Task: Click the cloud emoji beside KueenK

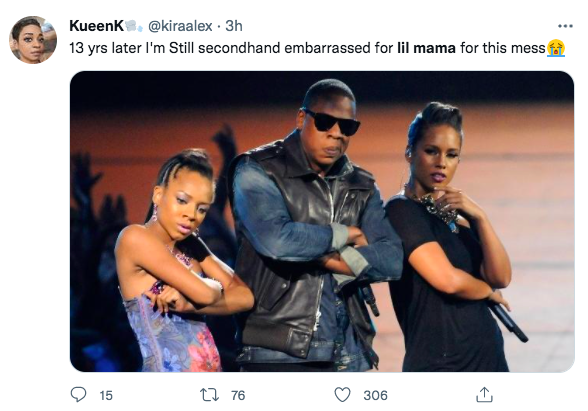Action: (x=134, y=26)
